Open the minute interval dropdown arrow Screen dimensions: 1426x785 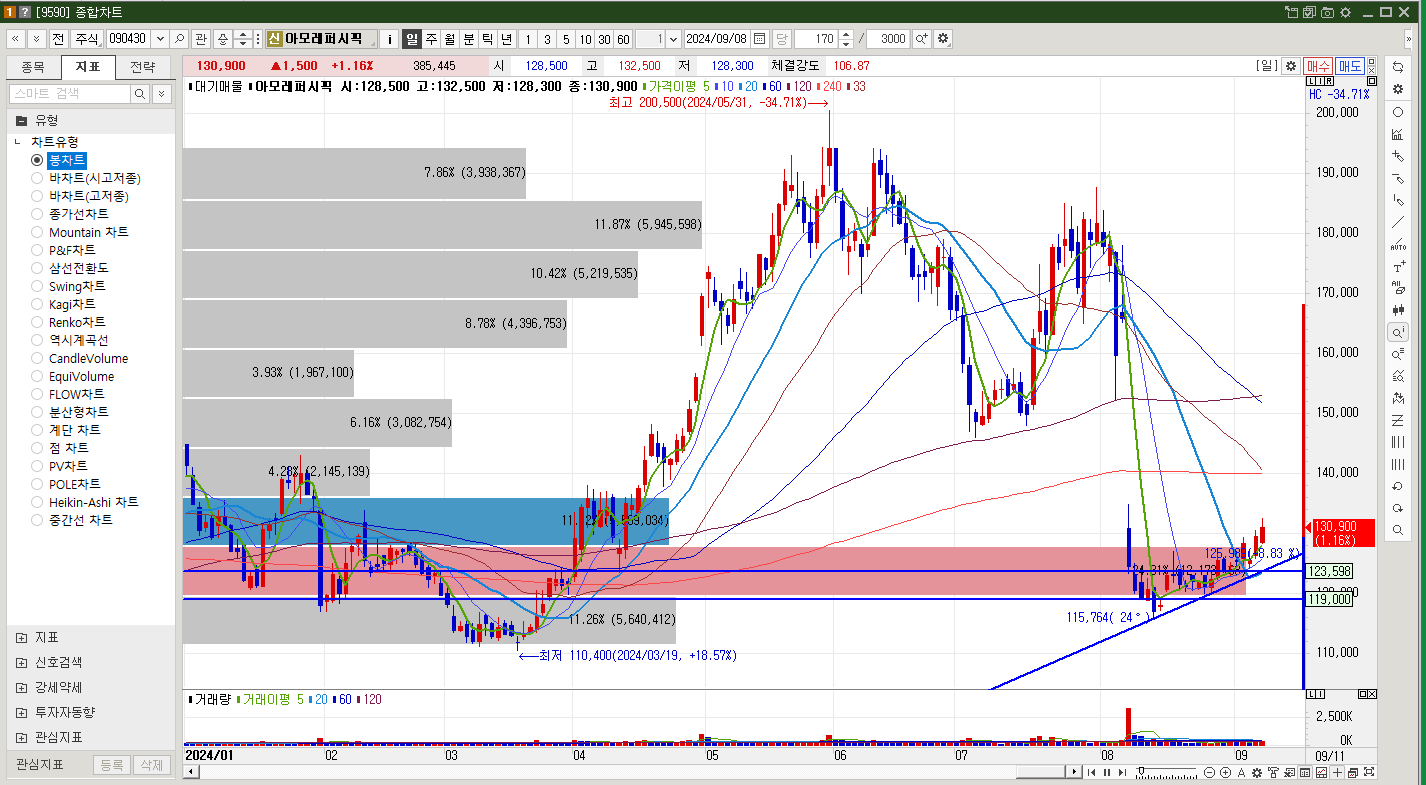click(x=672, y=39)
